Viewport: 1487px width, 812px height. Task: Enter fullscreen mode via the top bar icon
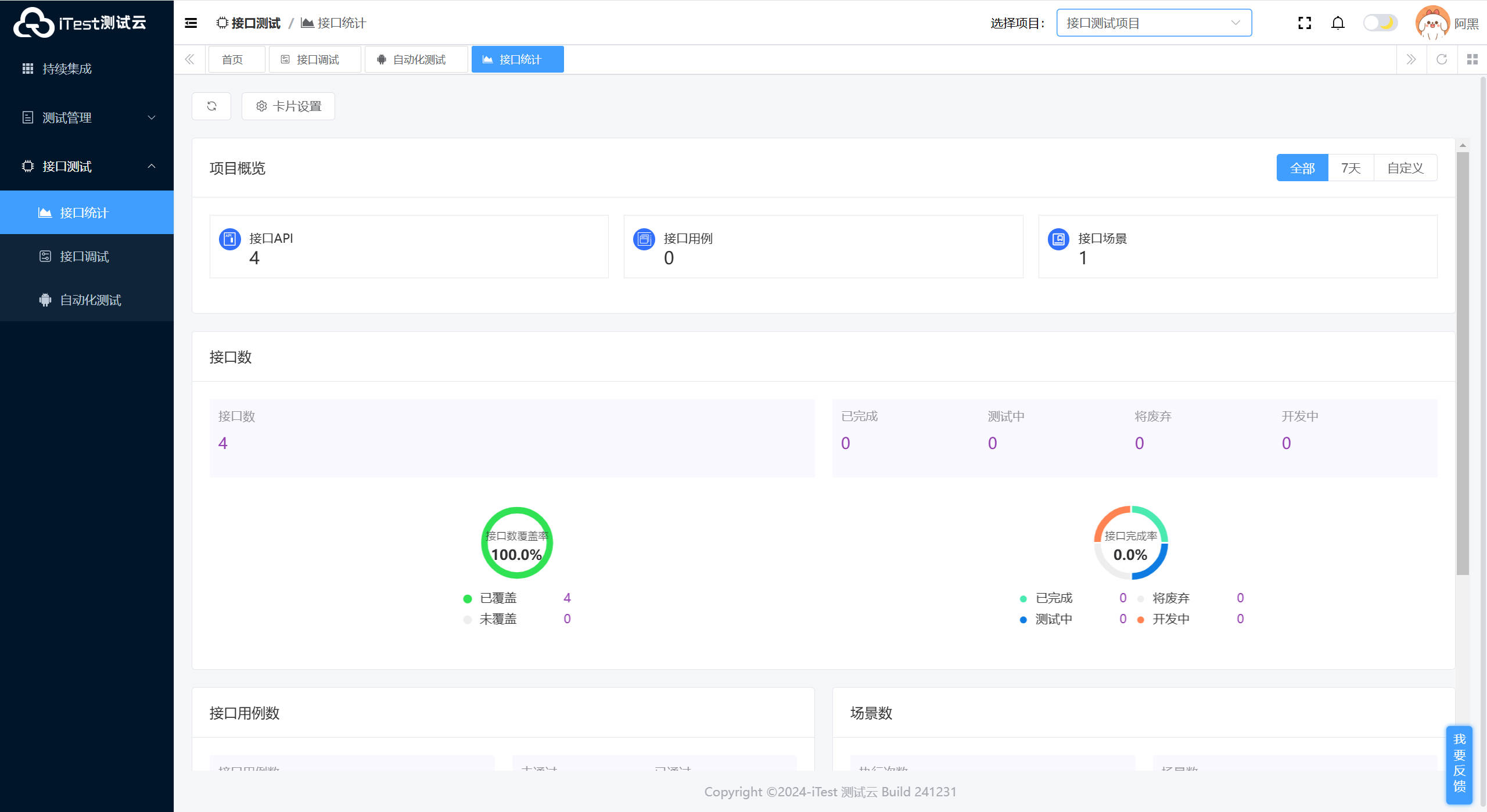pyautogui.click(x=1305, y=23)
